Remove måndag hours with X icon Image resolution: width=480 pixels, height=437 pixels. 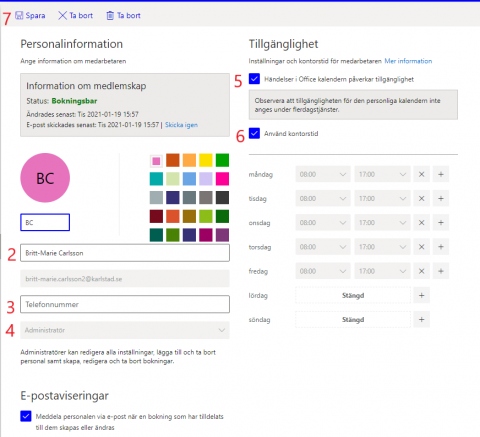click(421, 174)
